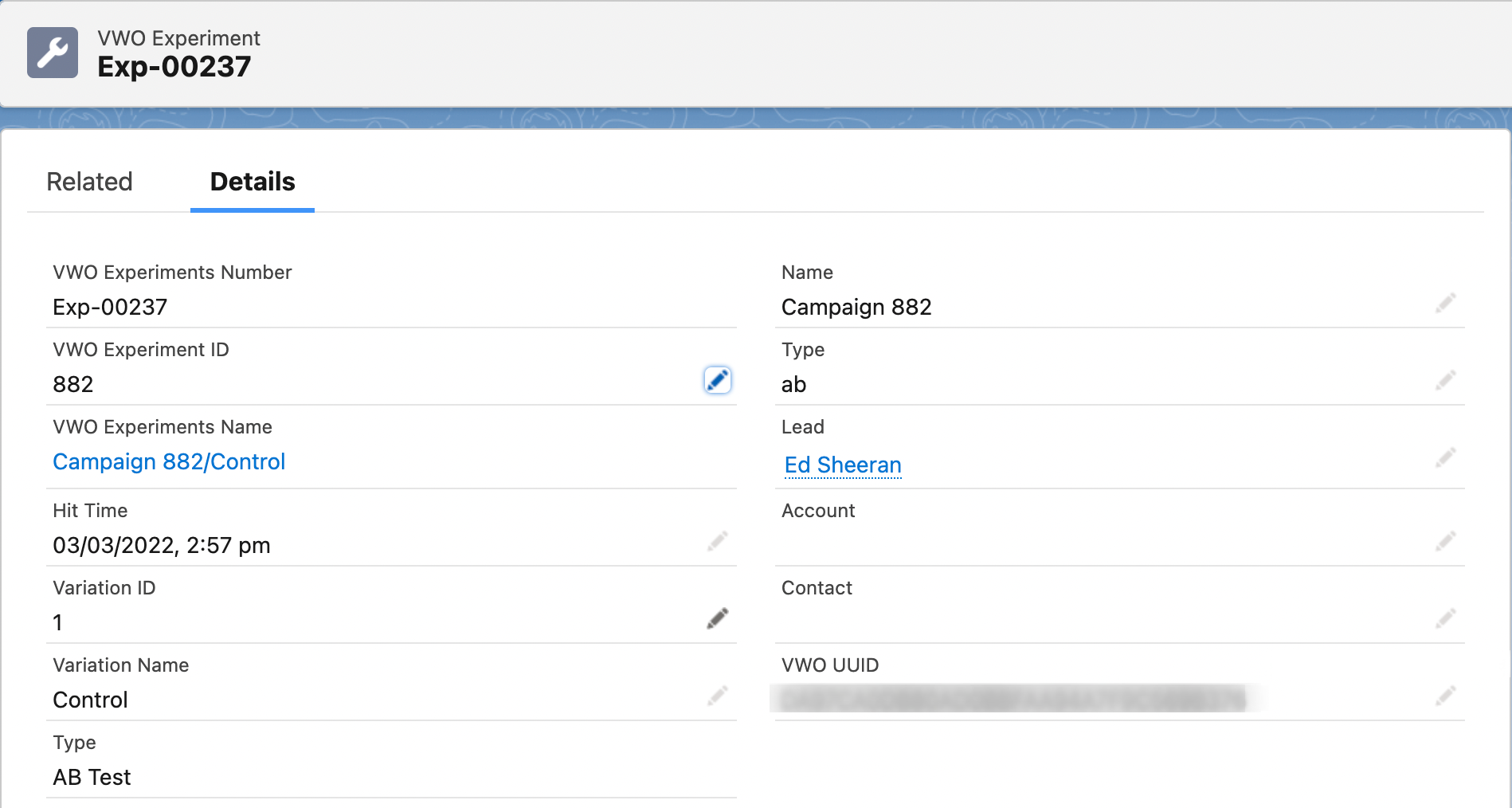Edit the VWO Experiment ID field

[717, 380]
